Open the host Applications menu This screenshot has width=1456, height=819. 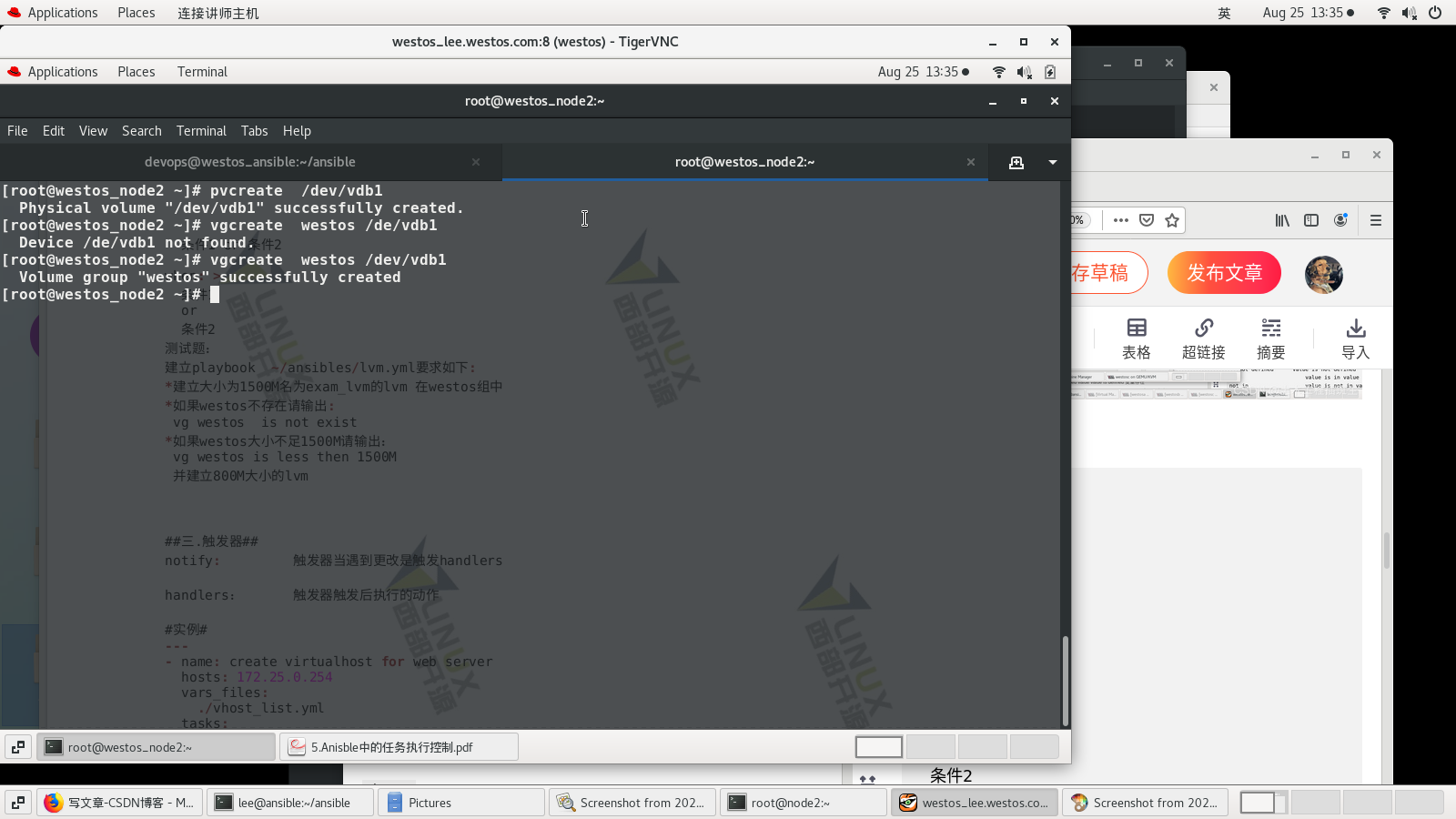point(53,13)
